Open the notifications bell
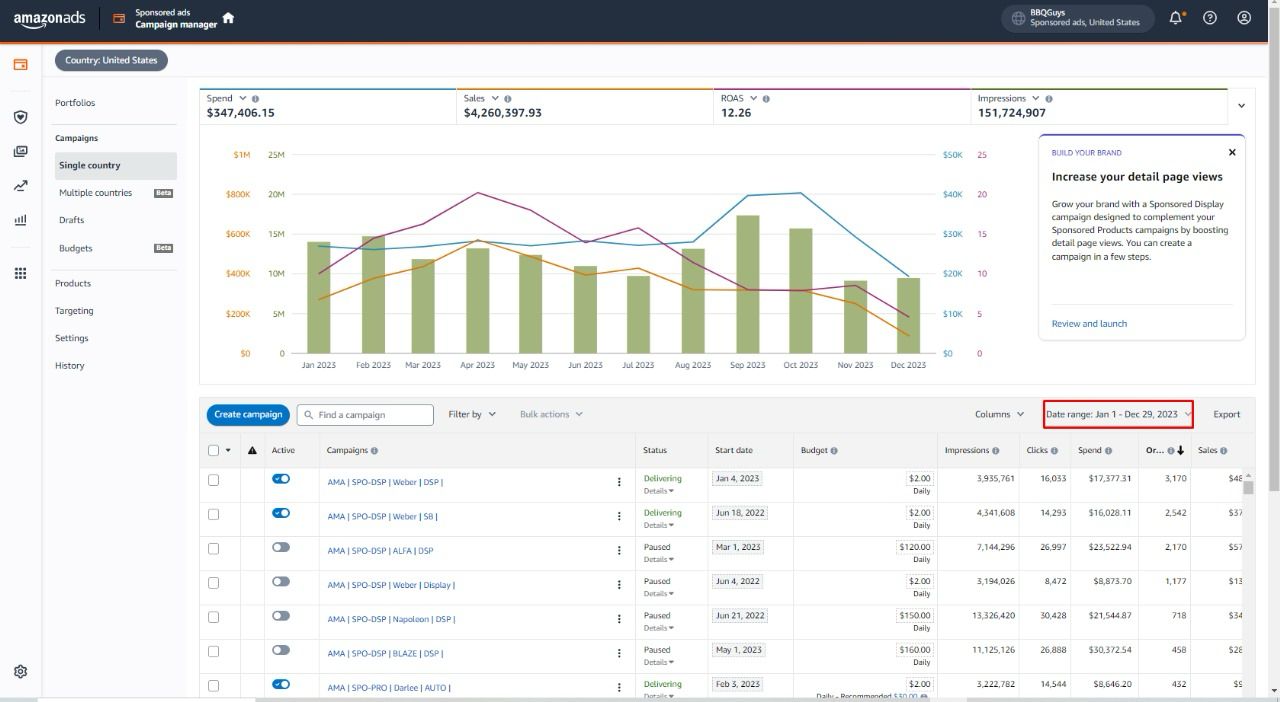1280x702 pixels. click(x=1176, y=18)
